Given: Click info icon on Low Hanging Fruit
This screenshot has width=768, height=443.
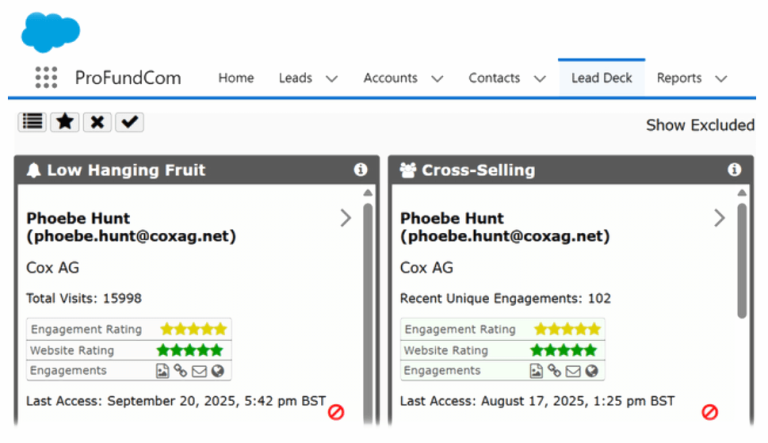Looking at the screenshot, I should tap(361, 170).
